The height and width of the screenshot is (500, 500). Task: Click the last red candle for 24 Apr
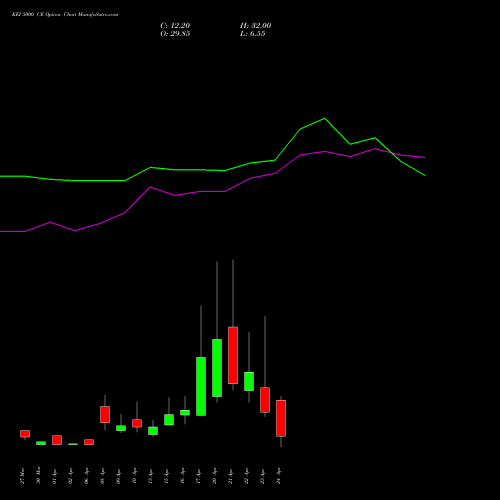pyautogui.click(x=281, y=418)
